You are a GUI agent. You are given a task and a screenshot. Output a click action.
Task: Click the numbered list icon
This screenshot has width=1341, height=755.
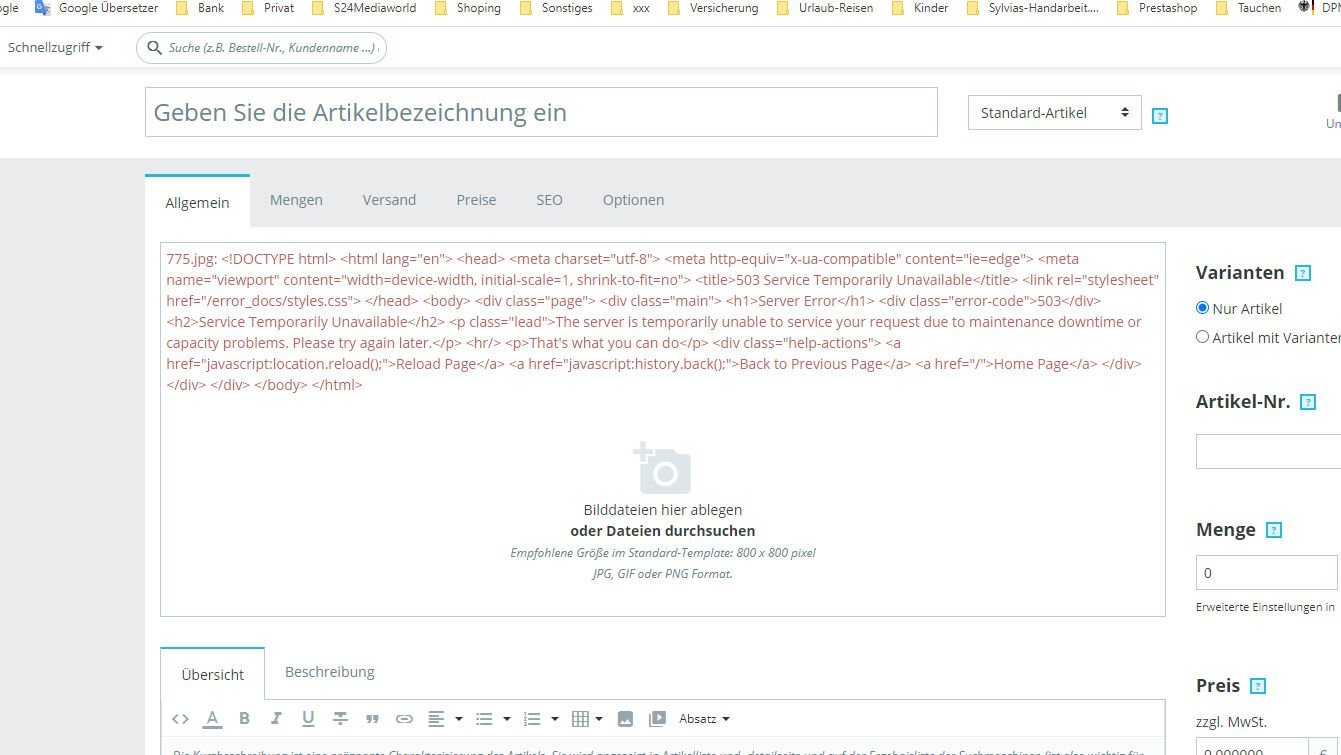click(532, 719)
